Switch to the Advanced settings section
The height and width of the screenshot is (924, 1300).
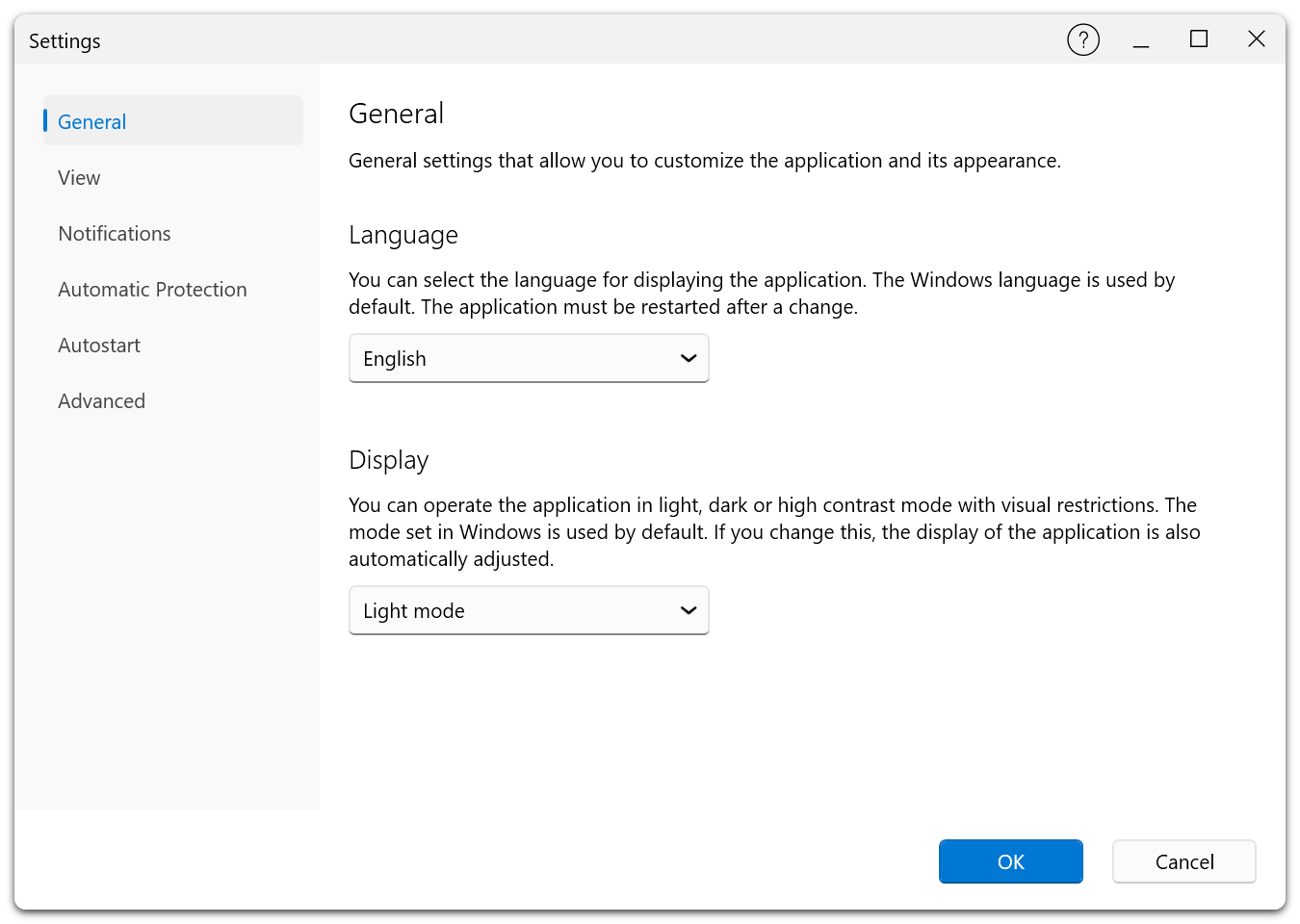tap(173, 400)
